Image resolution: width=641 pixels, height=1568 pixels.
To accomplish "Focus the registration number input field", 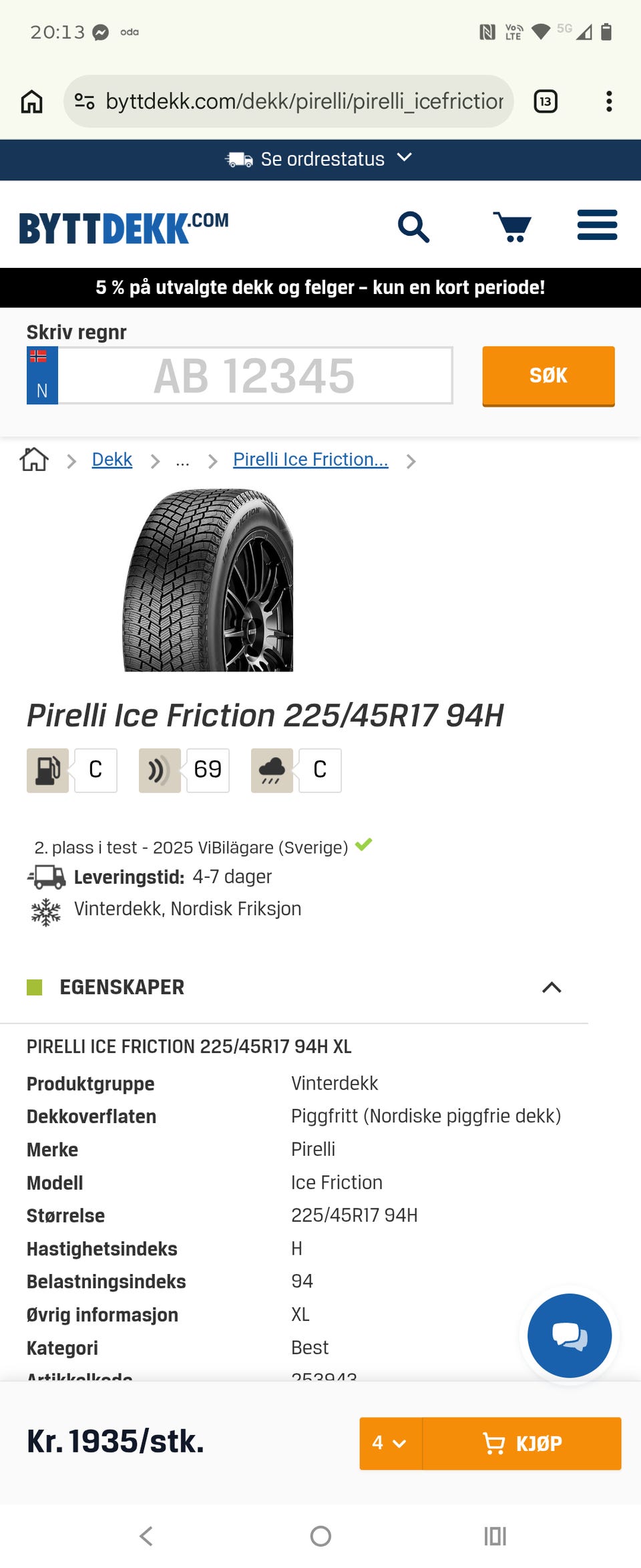I will tap(255, 375).
